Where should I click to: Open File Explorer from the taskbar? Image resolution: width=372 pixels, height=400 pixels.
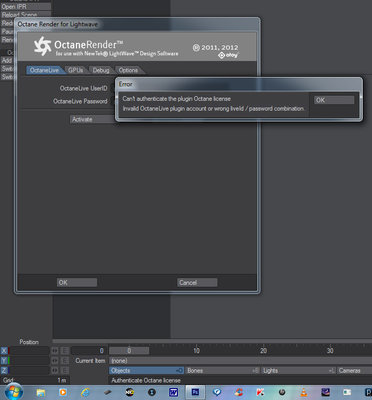pos(41,393)
